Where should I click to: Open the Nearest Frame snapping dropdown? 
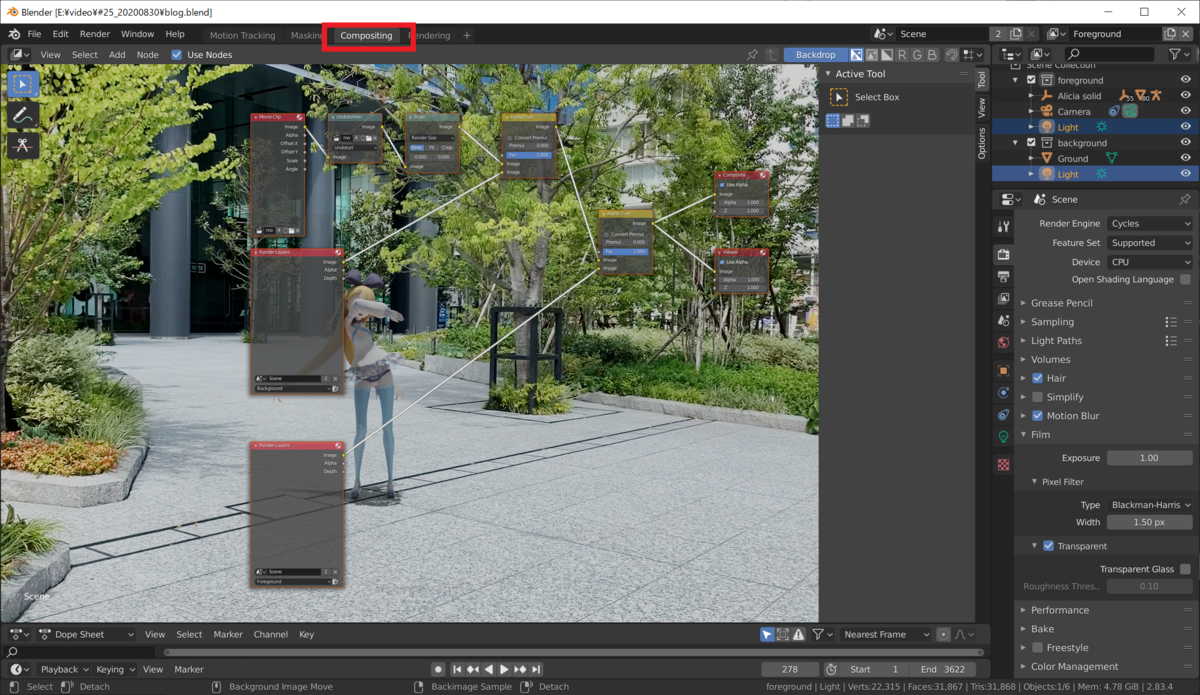886,634
